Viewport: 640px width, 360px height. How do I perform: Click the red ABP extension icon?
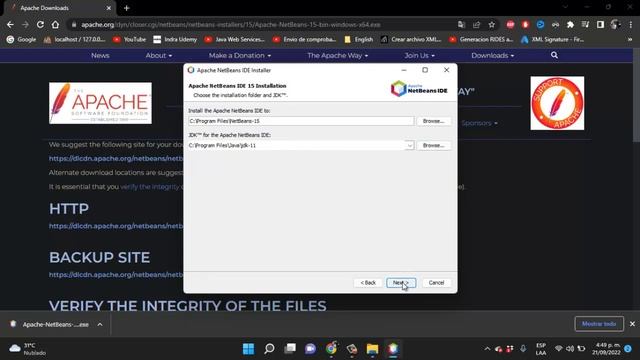(x=510, y=24)
